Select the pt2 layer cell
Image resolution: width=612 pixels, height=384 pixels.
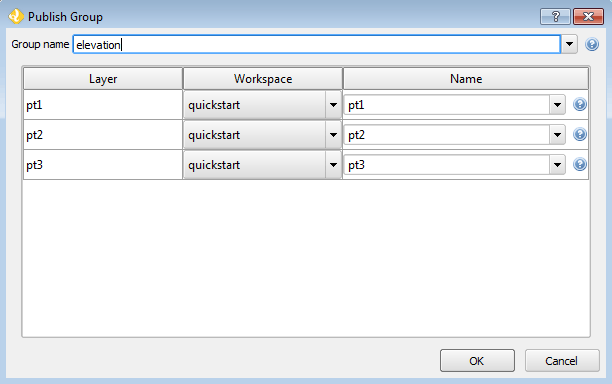click(x=103, y=135)
